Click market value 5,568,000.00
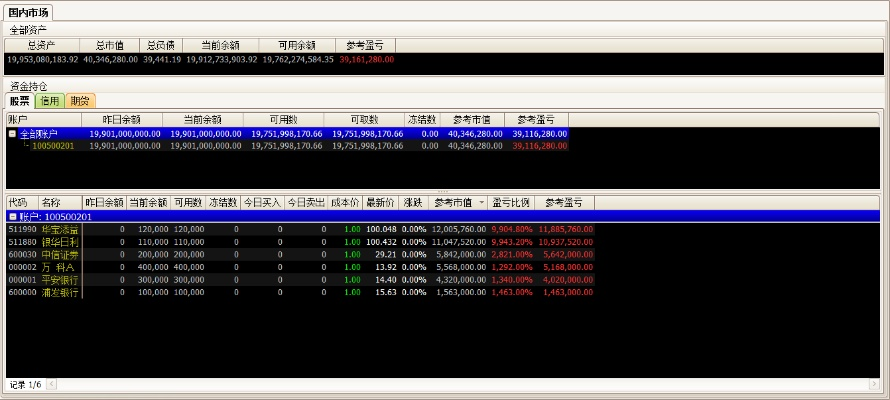The image size is (890, 400). 461,267
